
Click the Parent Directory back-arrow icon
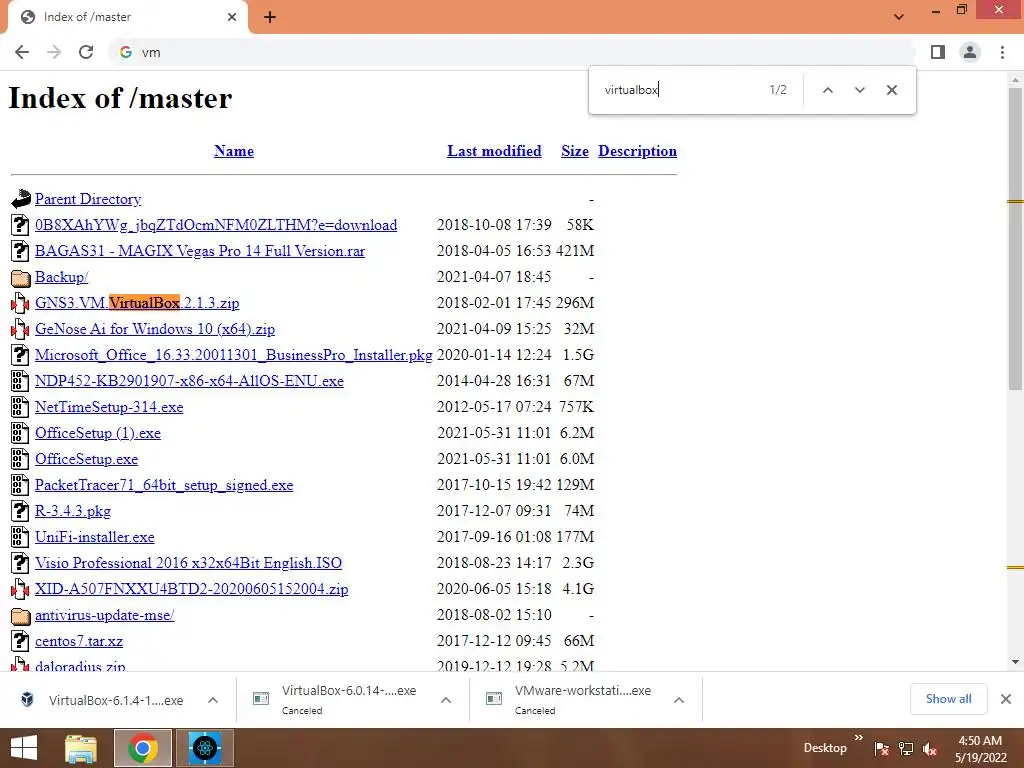tap(20, 199)
